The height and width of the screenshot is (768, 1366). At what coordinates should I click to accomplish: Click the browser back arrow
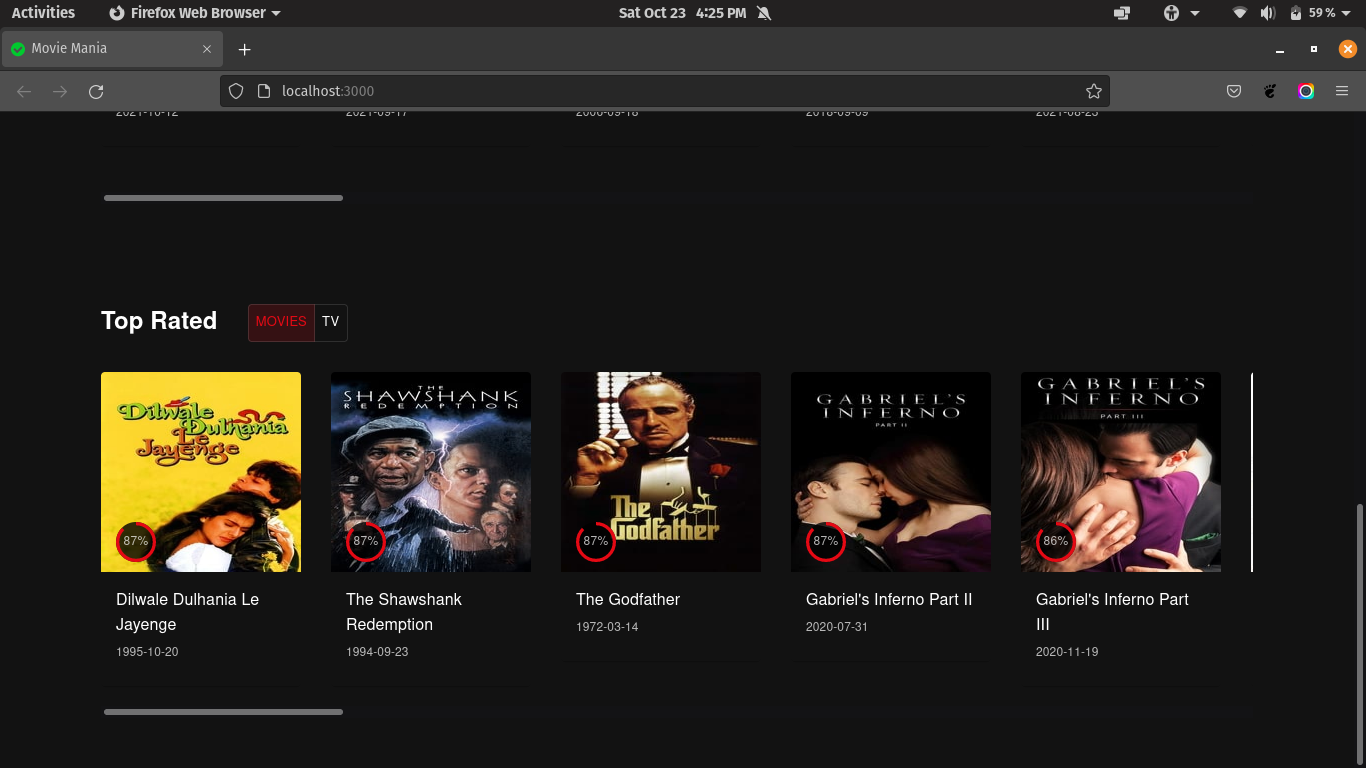tap(24, 91)
